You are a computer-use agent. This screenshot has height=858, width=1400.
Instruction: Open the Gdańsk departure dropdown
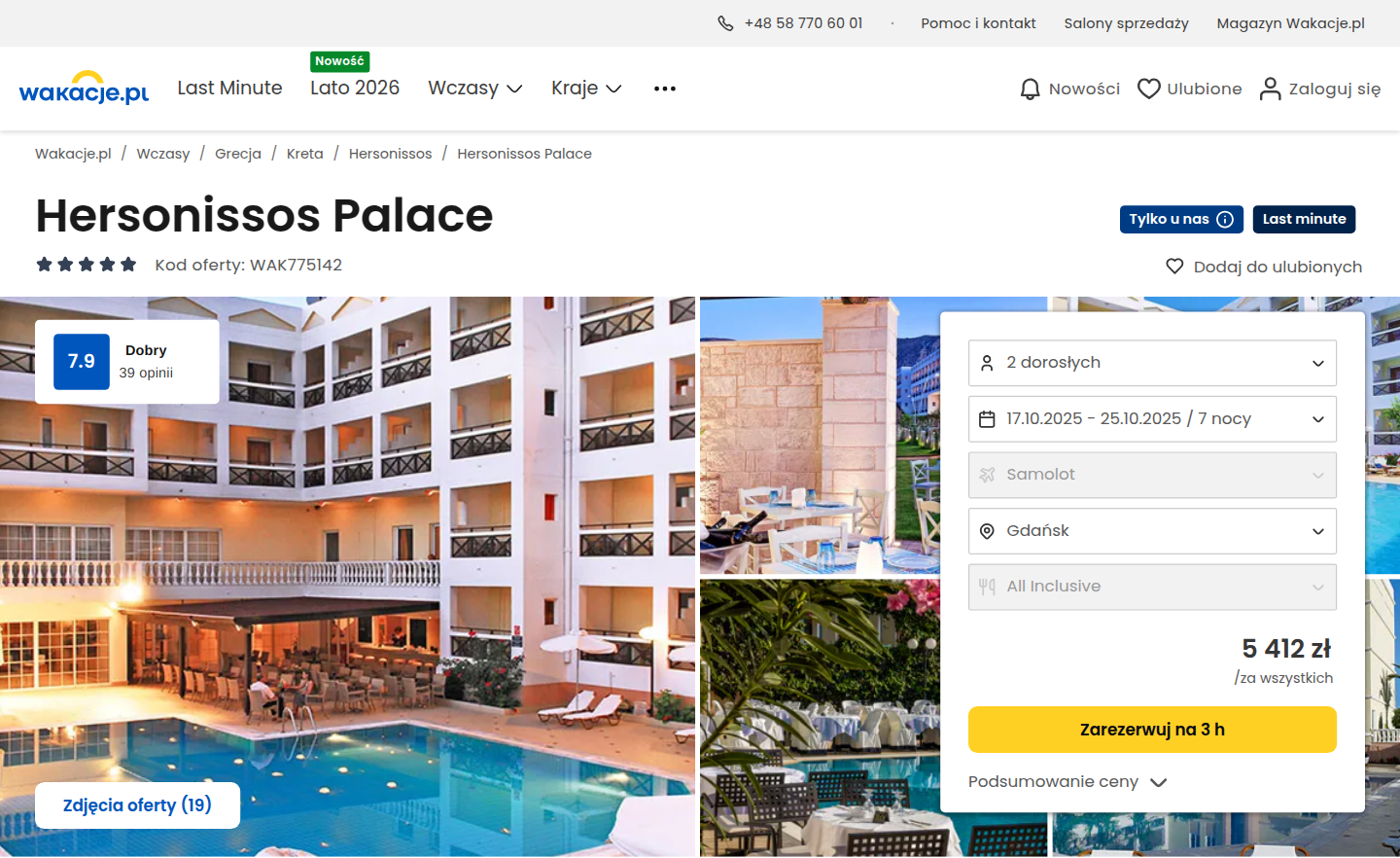[1152, 531]
